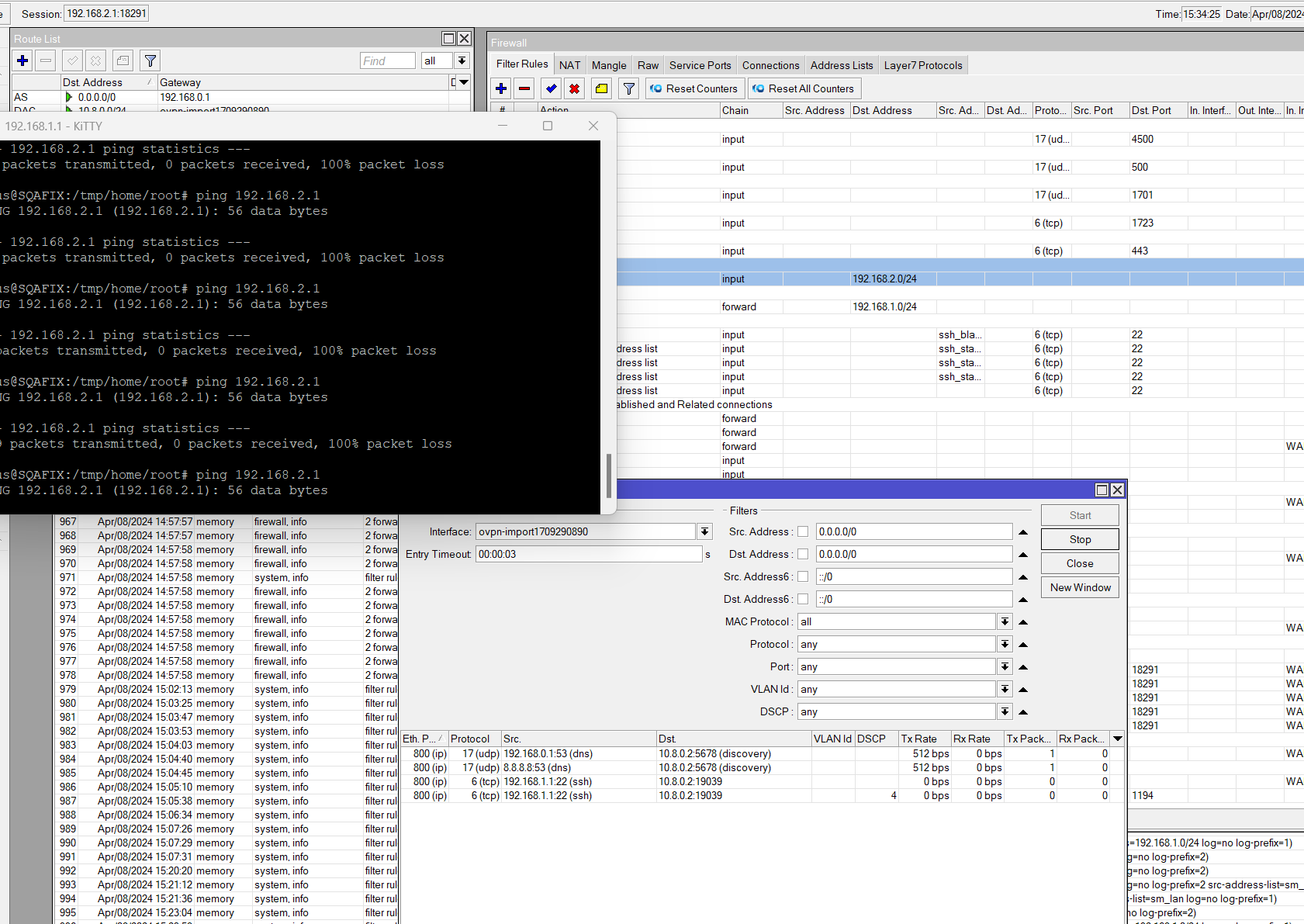Viewport: 1304px width, 924px height.
Task: Enable selected firewall rule with blue checkmark
Action: point(552,88)
